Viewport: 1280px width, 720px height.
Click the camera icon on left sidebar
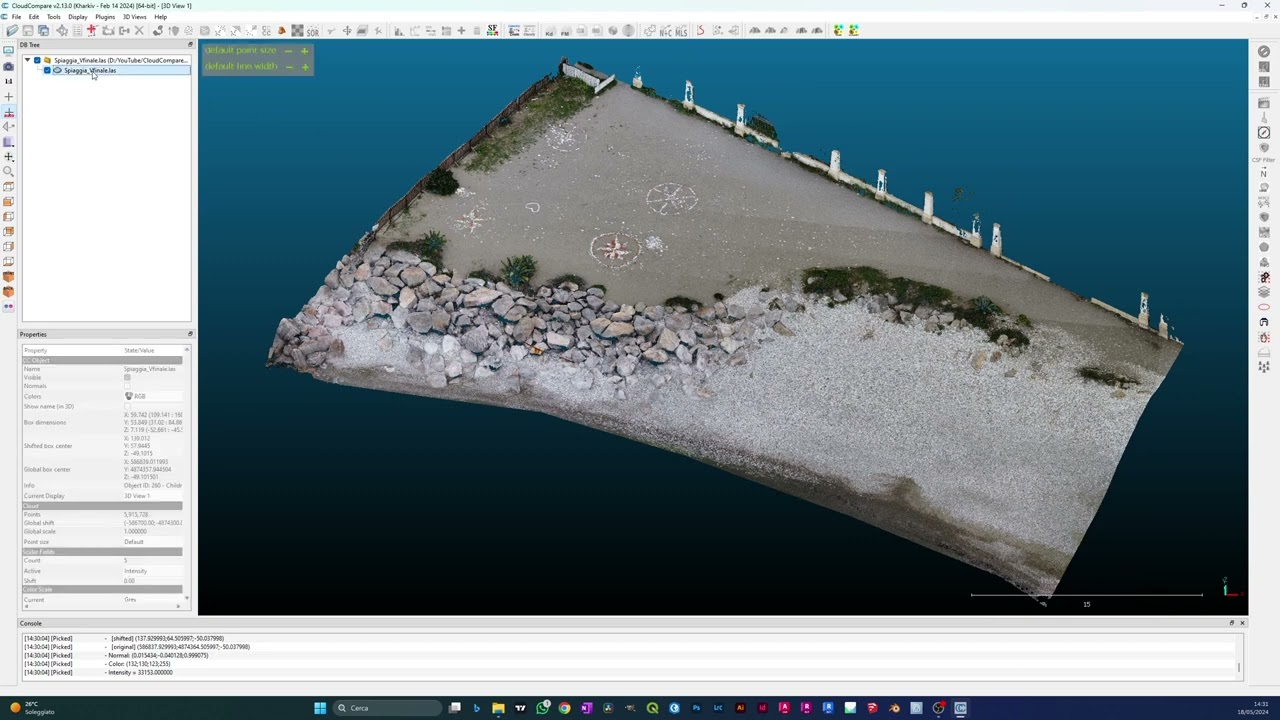pyautogui.click(x=8, y=67)
